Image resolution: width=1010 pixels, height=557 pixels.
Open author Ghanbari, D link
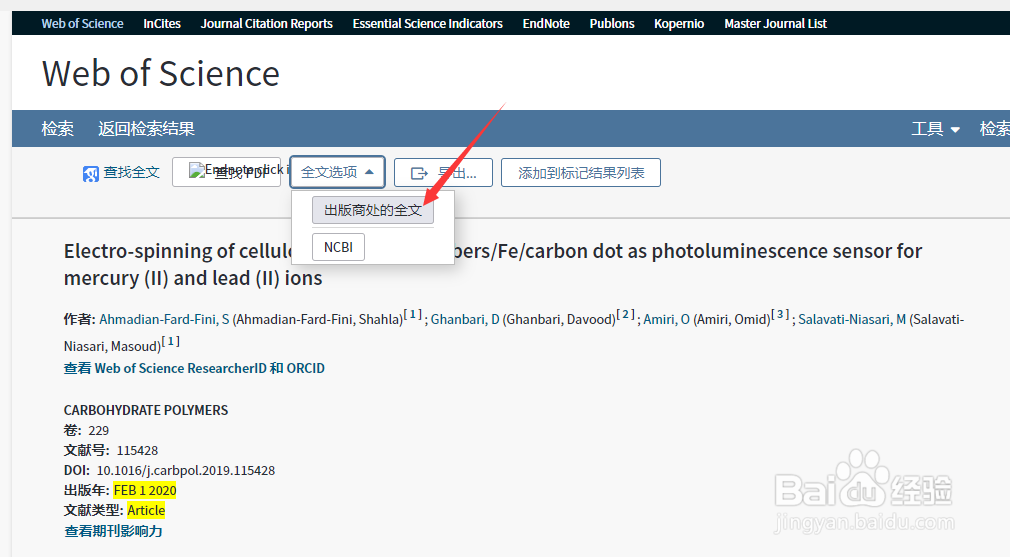pos(465,319)
